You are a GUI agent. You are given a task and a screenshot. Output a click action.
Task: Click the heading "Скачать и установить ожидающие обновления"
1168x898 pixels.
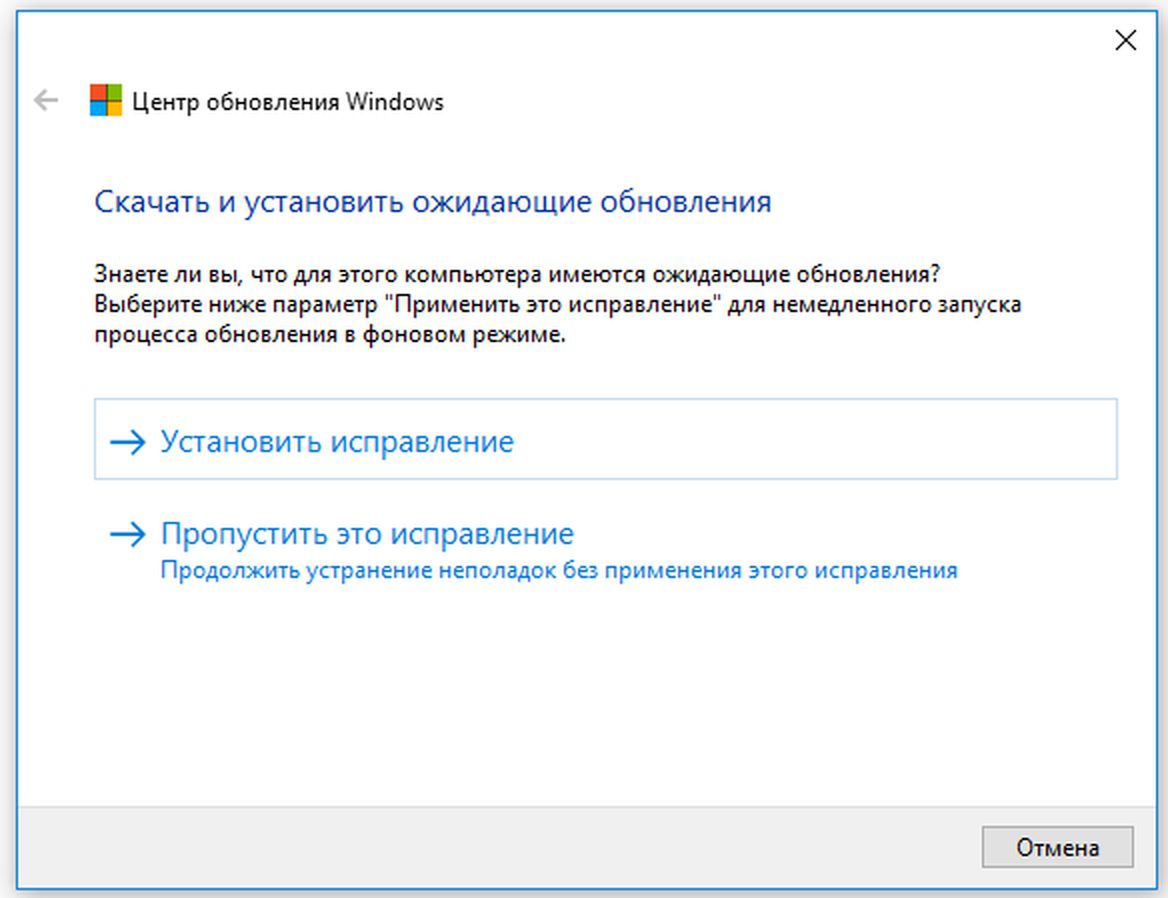click(433, 202)
